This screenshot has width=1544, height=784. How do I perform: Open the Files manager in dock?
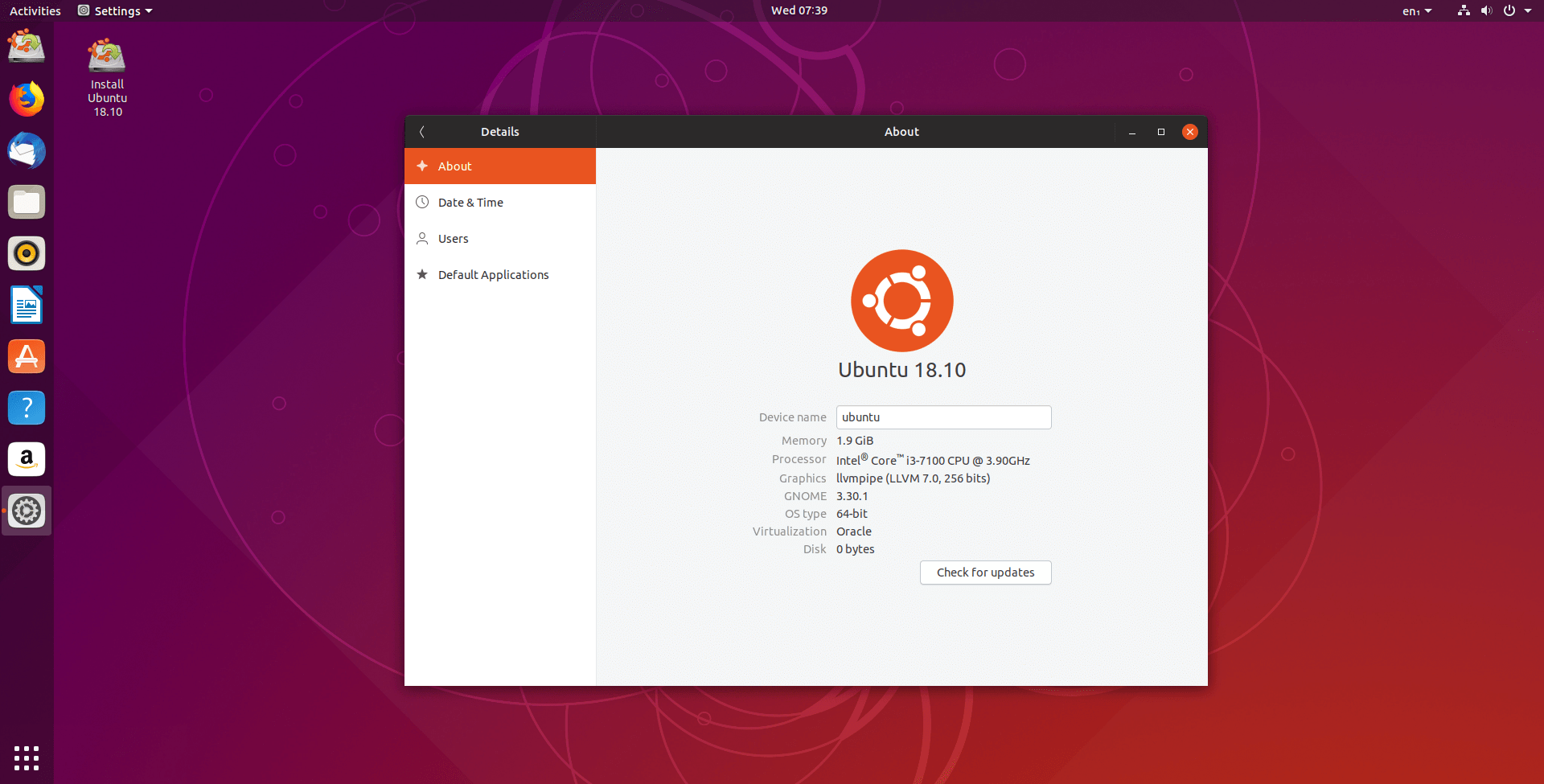pyautogui.click(x=27, y=202)
